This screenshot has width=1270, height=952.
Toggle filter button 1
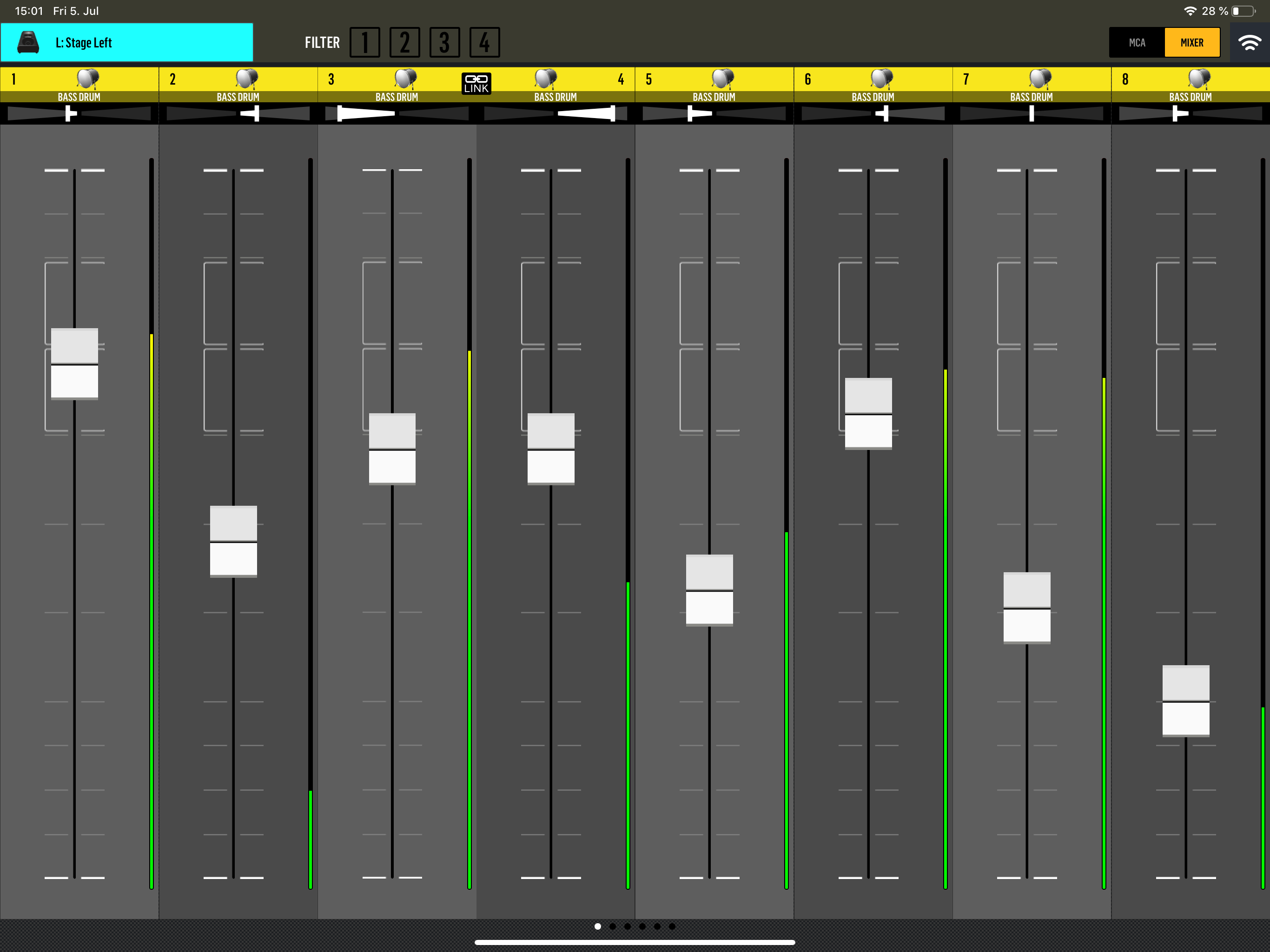click(364, 42)
